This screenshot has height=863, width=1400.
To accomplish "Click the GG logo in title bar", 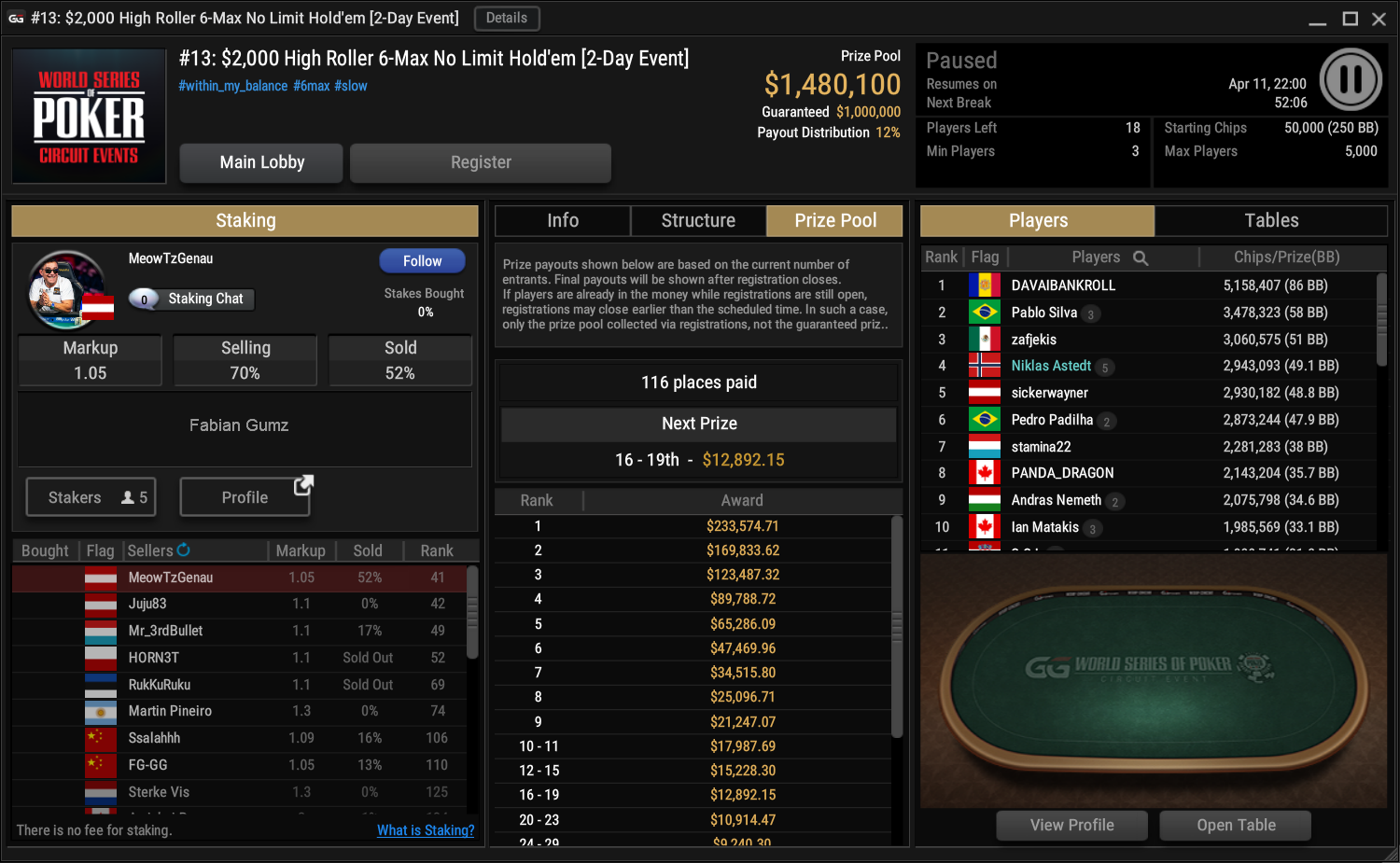I will (x=16, y=18).
